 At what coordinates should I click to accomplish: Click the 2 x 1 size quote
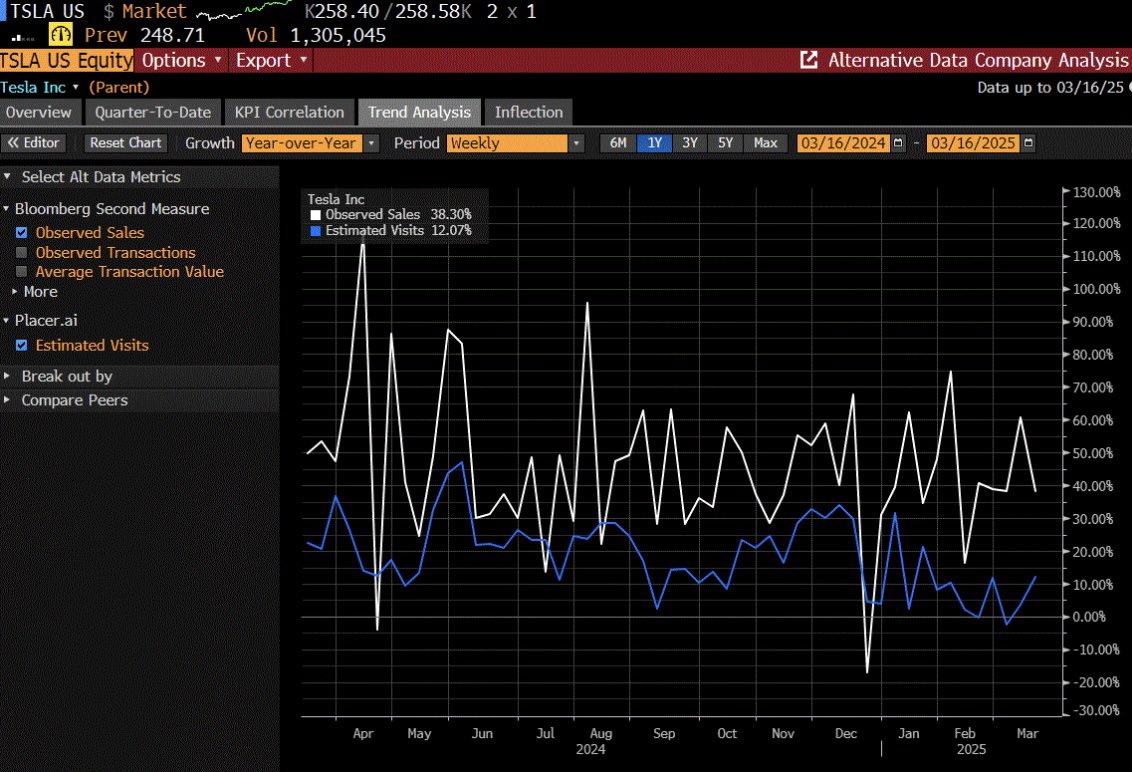point(511,12)
